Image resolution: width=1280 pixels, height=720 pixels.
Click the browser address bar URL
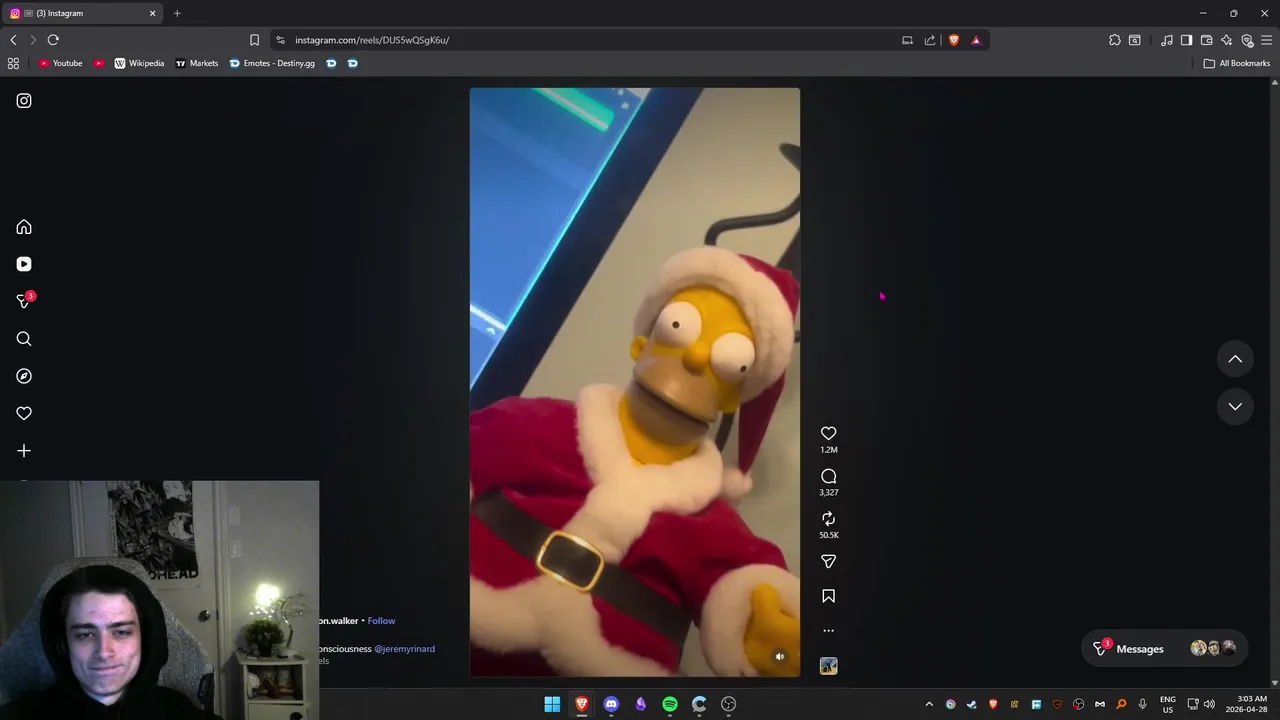point(372,40)
